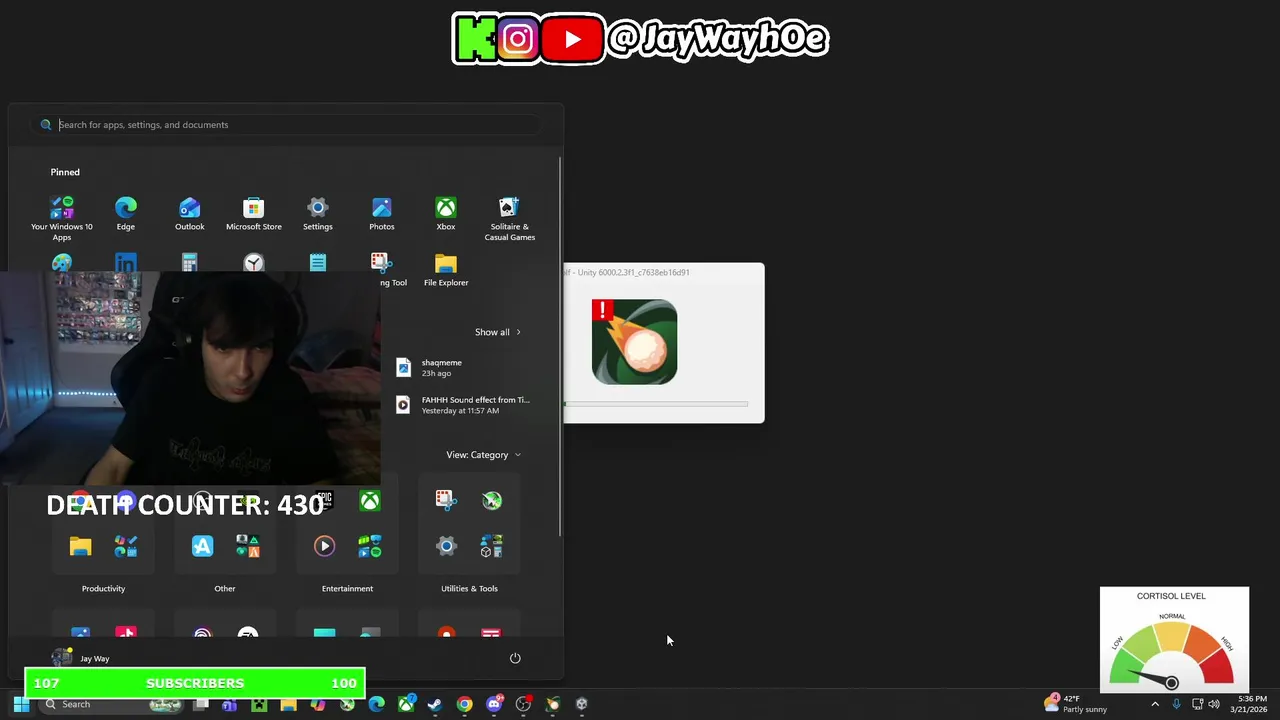Screen dimensions: 1280x720
Task: Open the Utilities & Tools category label
Action: (x=469, y=588)
